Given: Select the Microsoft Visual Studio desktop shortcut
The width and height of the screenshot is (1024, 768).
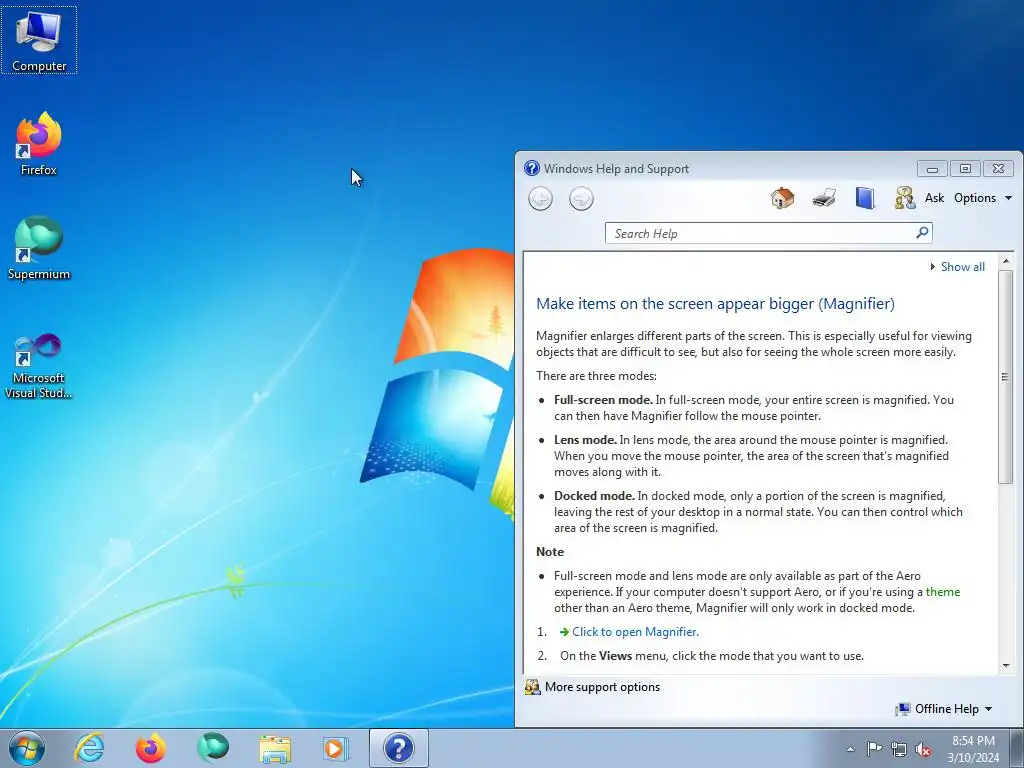Looking at the screenshot, I should pyautogui.click(x=39, y=366).
